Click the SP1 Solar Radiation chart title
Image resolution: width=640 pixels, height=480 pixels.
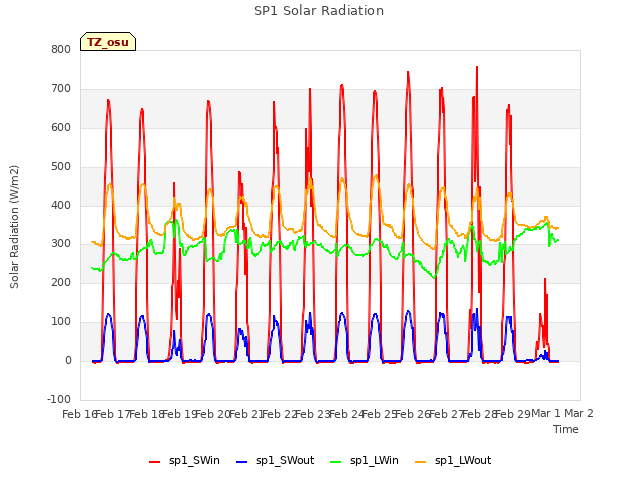319,11
